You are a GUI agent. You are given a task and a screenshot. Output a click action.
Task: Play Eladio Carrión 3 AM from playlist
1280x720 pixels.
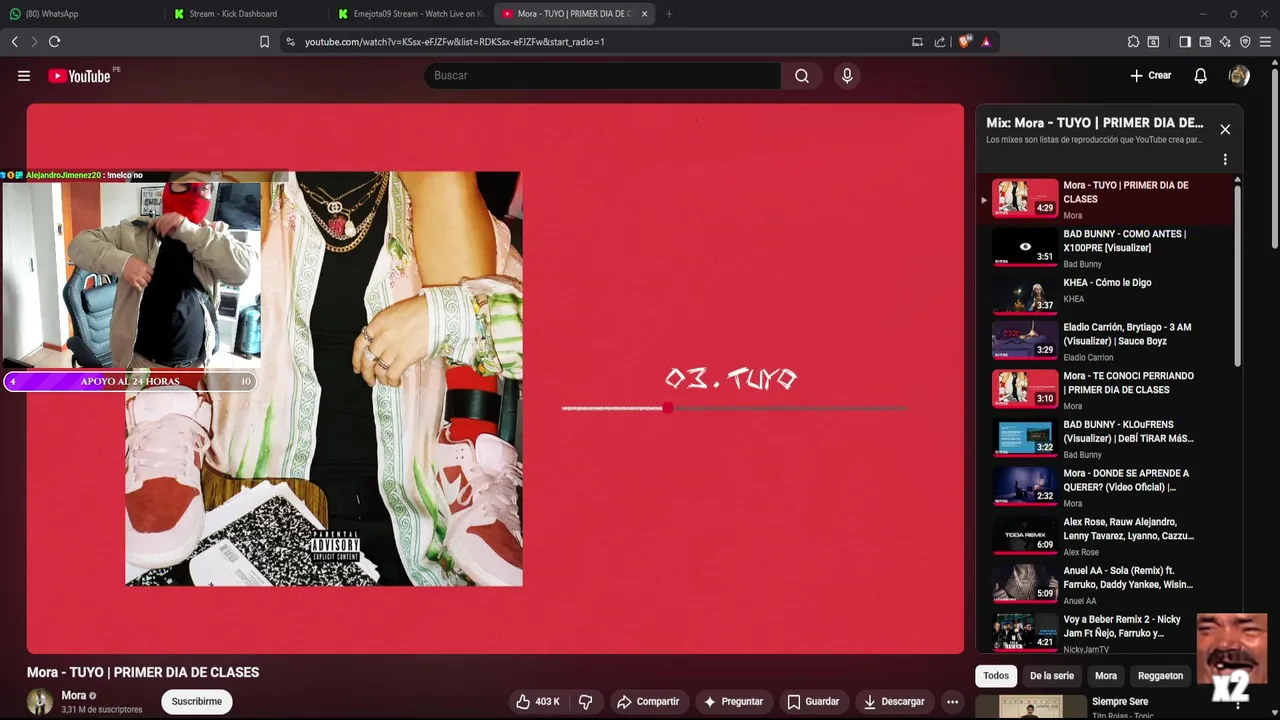click(1107, 342)
